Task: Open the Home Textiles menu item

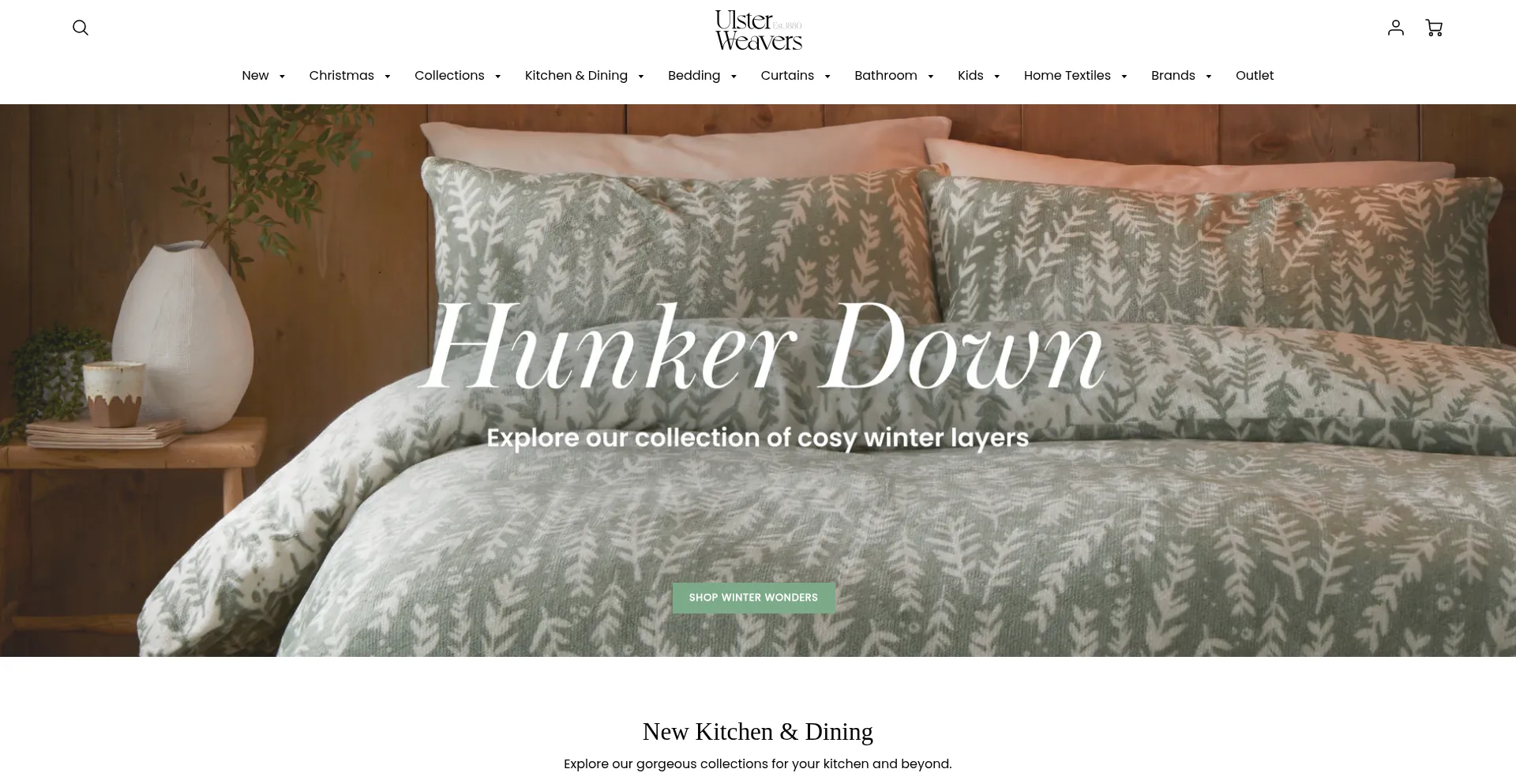Action: [x=1067, y=76]
